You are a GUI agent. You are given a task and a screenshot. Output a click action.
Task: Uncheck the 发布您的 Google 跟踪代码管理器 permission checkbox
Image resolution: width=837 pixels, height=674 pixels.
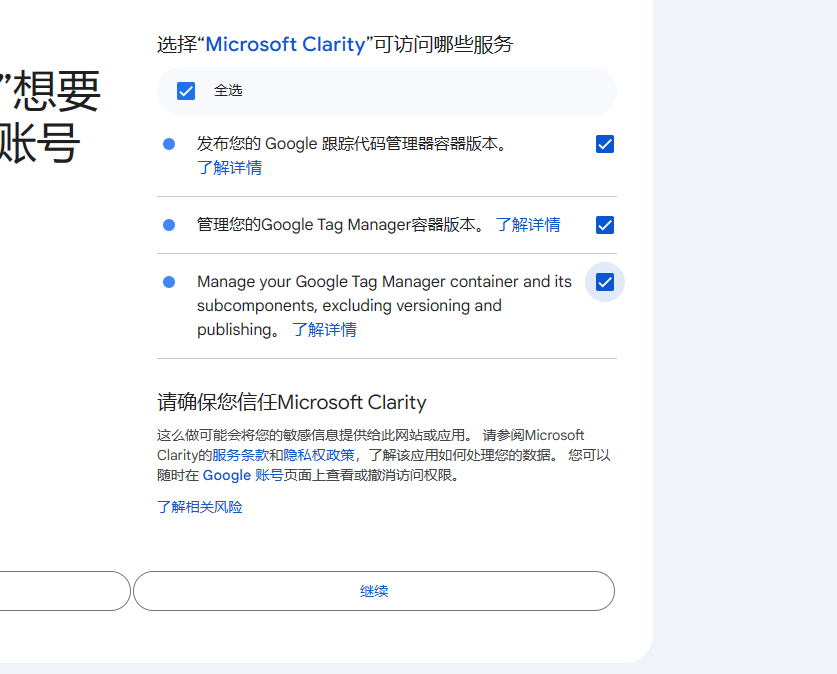point(604,144)
